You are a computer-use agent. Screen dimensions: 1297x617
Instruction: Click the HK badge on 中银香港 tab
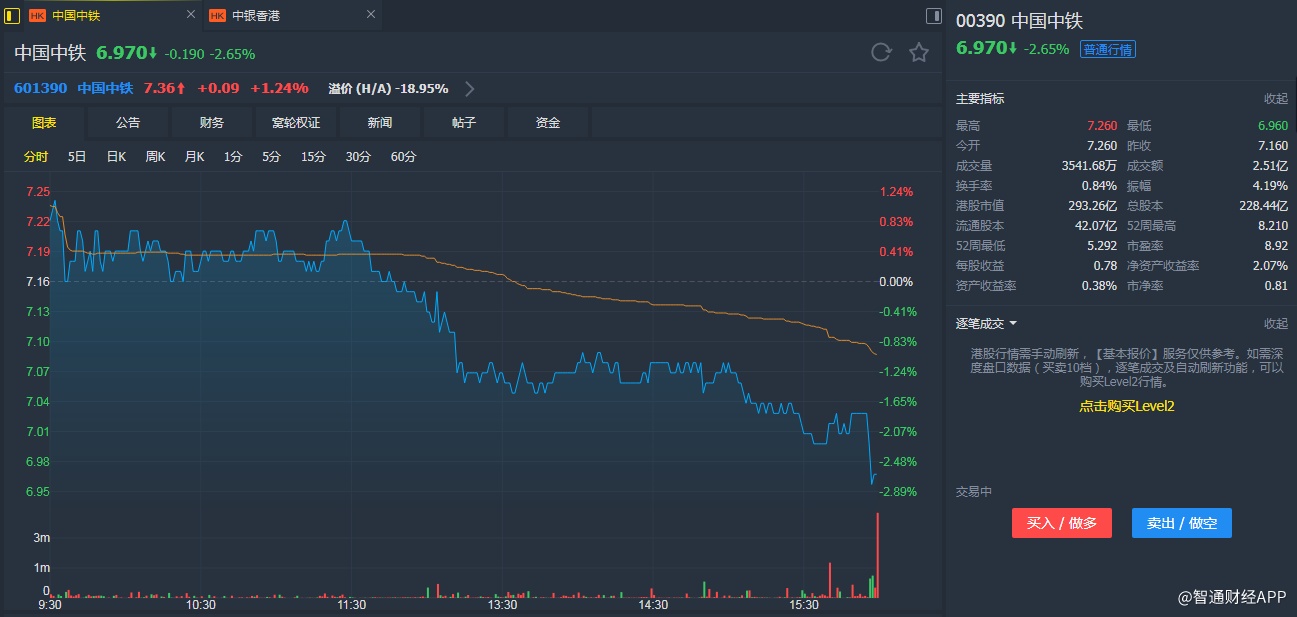point(217,15)
